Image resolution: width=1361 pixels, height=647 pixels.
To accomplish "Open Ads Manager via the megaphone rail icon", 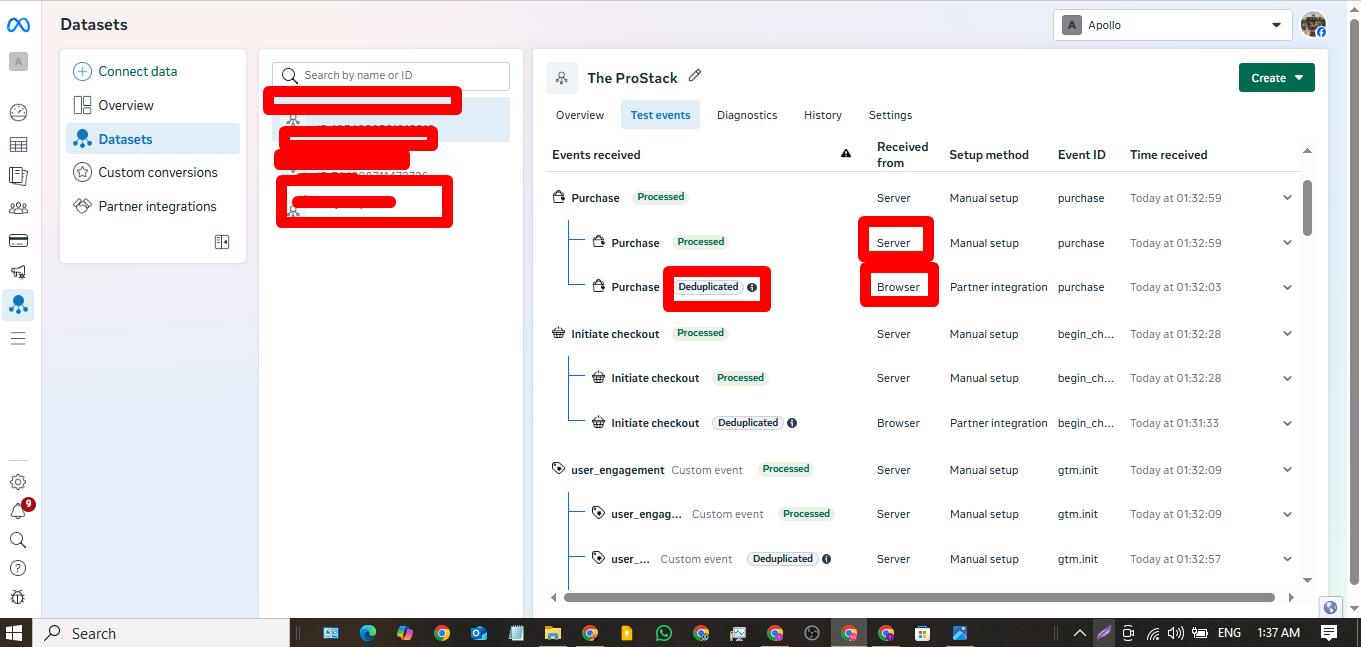I will coord(18,271).
